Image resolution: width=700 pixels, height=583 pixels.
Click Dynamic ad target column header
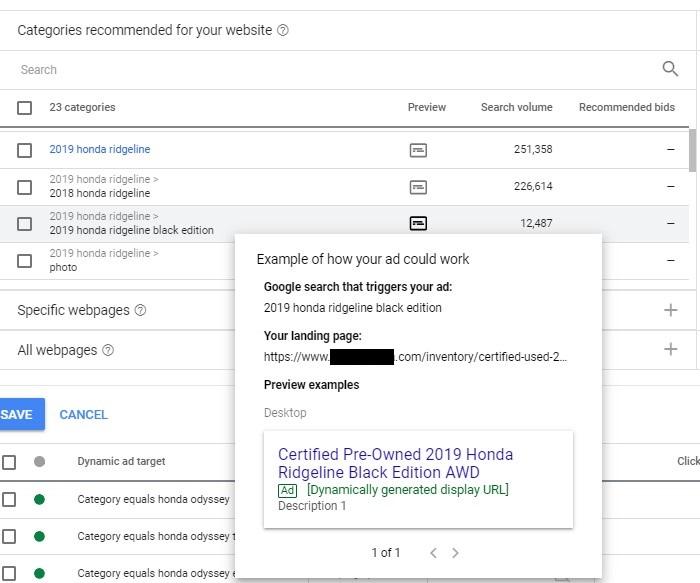(121, 461)
